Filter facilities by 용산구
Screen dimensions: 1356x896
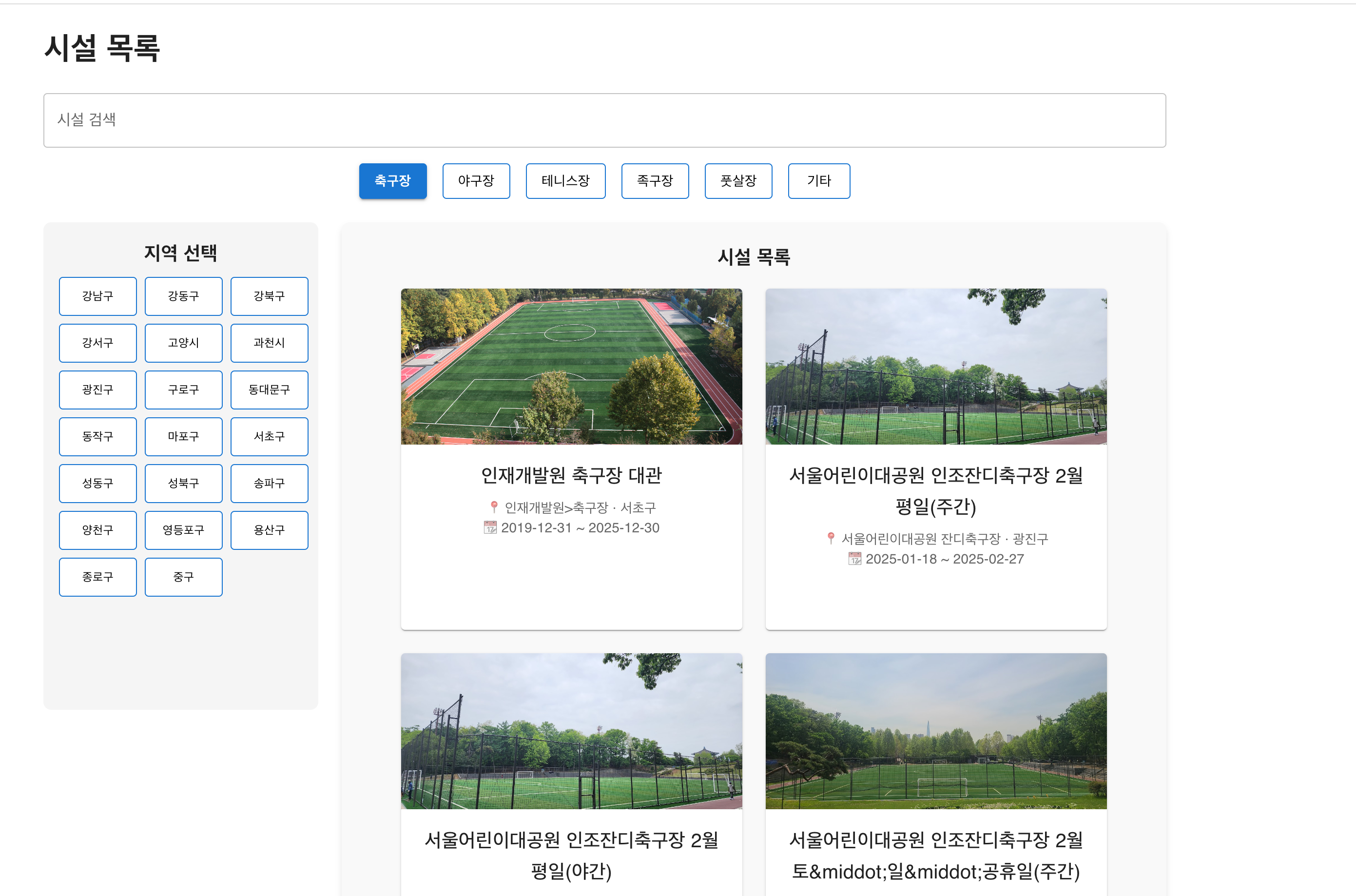pyautogui.click(x=269, y=530)
